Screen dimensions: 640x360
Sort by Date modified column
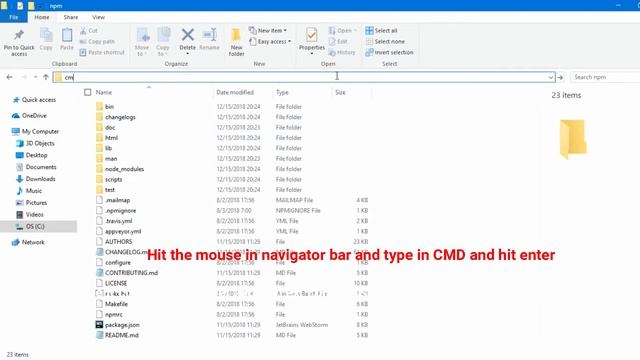[235, 93]
